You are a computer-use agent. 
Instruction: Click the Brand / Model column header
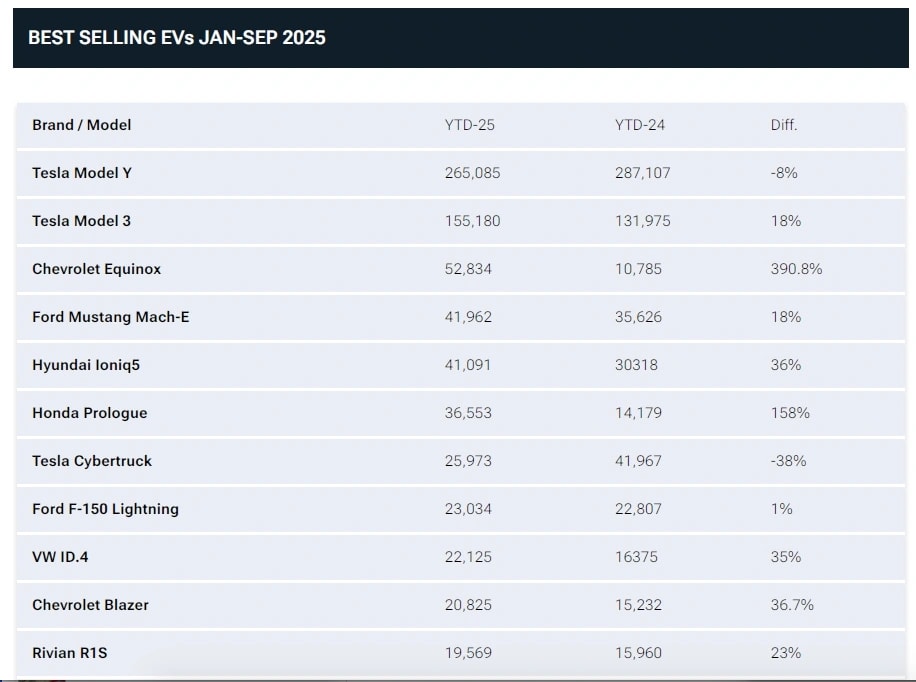pos(82,125)
